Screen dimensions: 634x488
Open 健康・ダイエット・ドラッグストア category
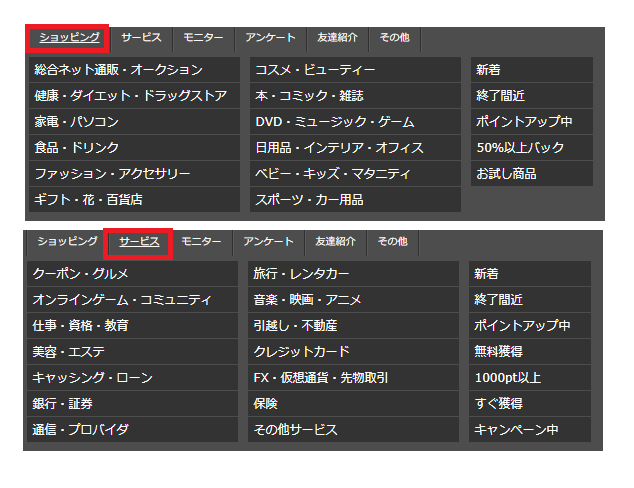pyautogui.click(x=134, y=96)
